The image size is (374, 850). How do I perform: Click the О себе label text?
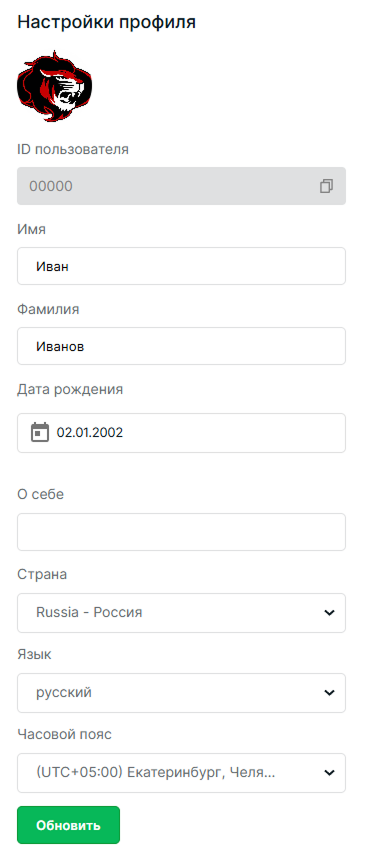pos(41,494)
